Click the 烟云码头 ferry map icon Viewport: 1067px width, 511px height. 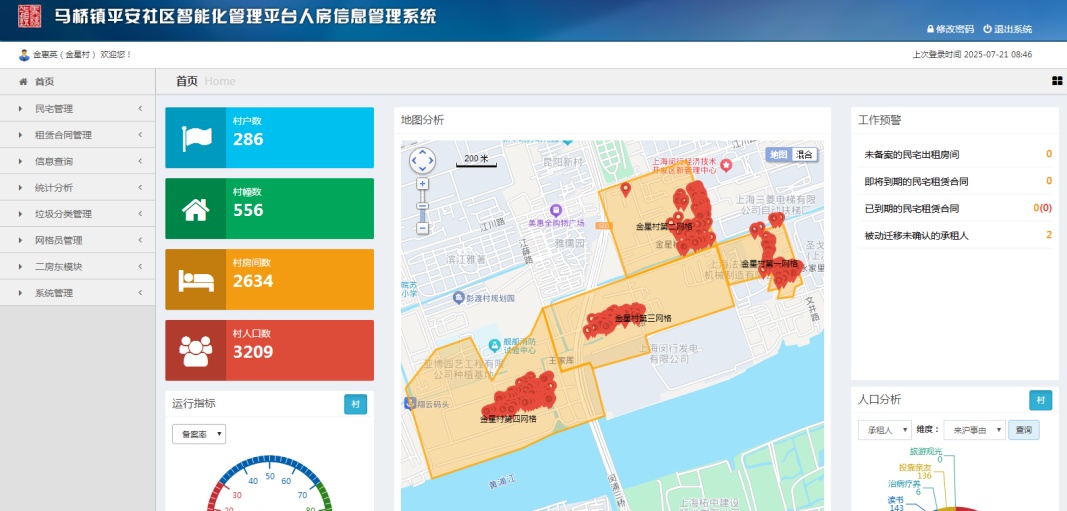[409, 403]
